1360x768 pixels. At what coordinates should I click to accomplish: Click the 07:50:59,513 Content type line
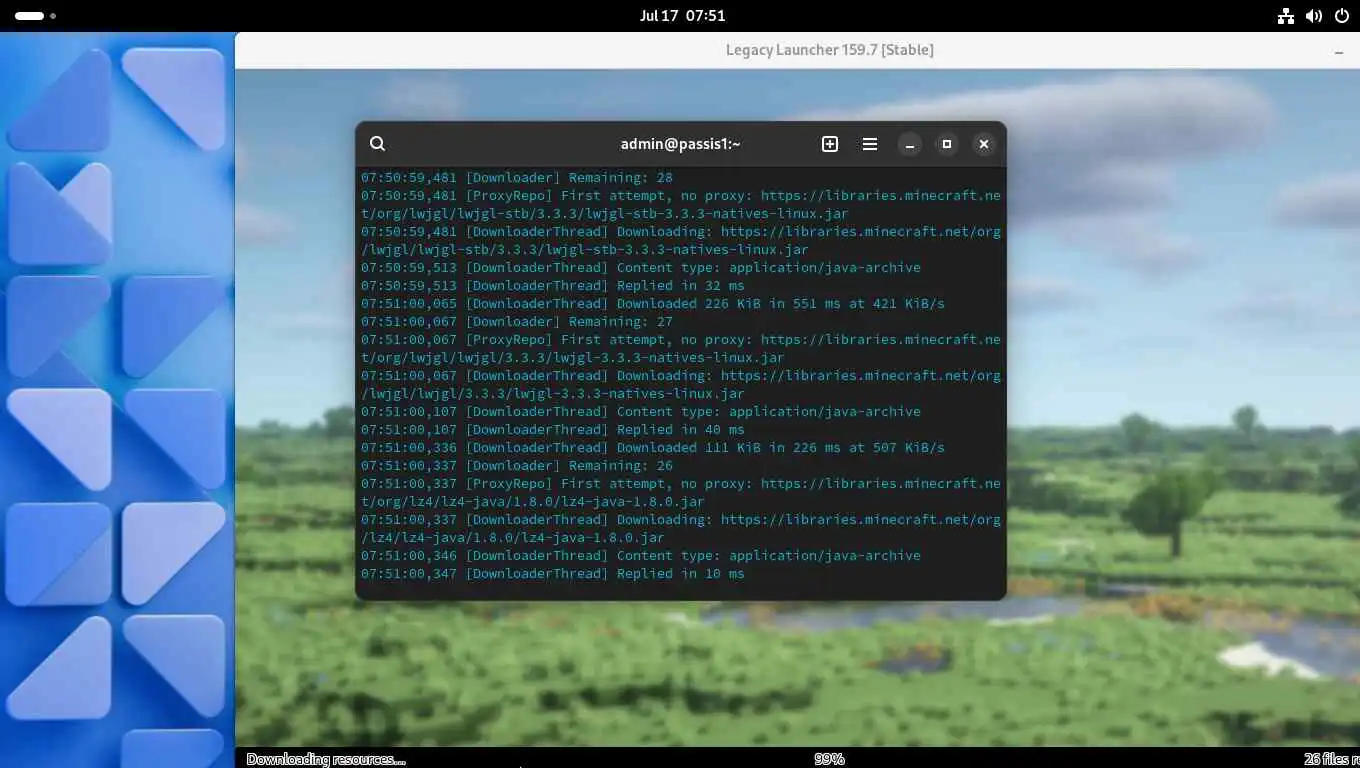click(x=641, y=268)
